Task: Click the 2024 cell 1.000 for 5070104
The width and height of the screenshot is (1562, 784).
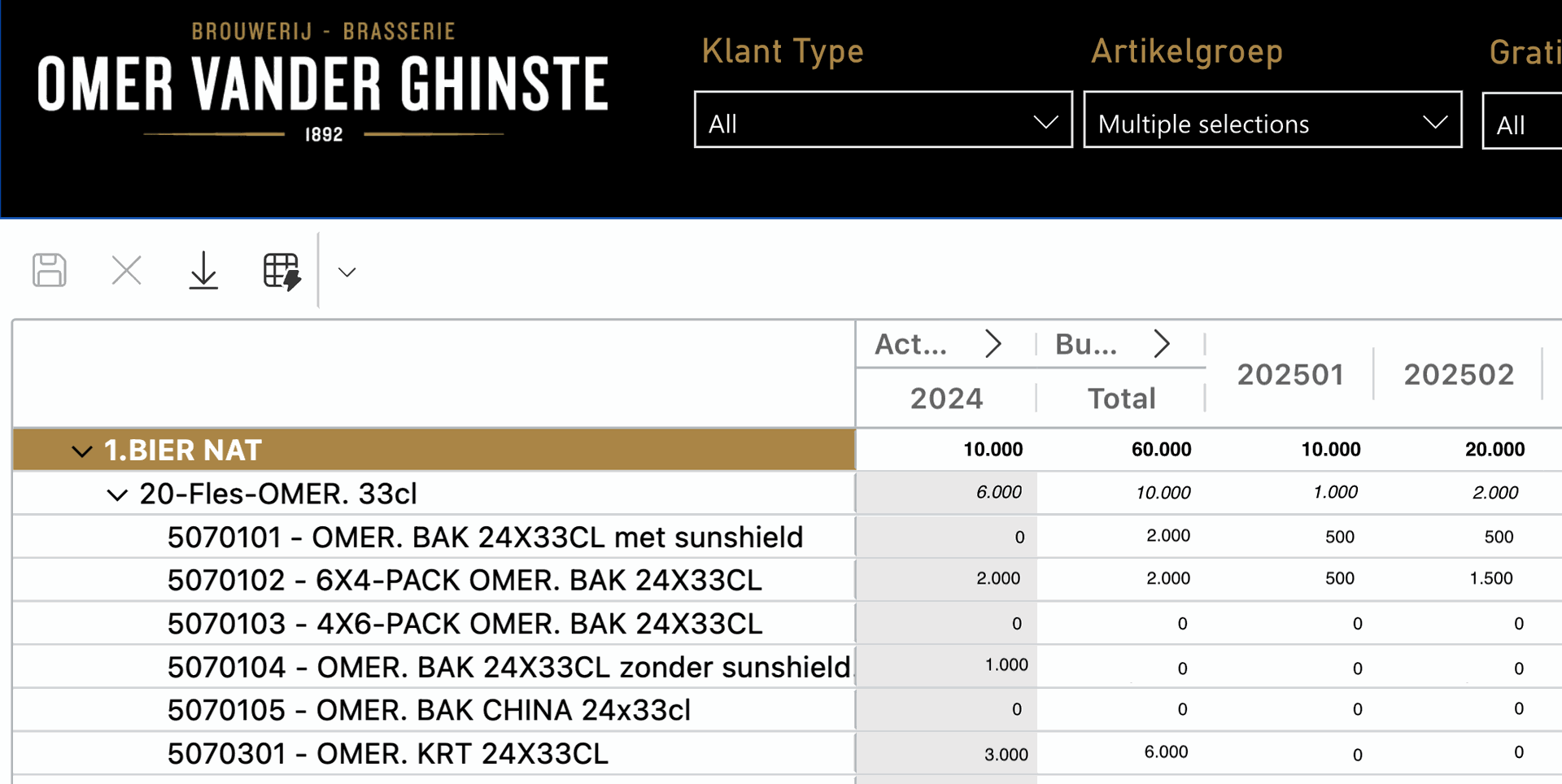Action: pyautogui.click(x=1006, y=665)
